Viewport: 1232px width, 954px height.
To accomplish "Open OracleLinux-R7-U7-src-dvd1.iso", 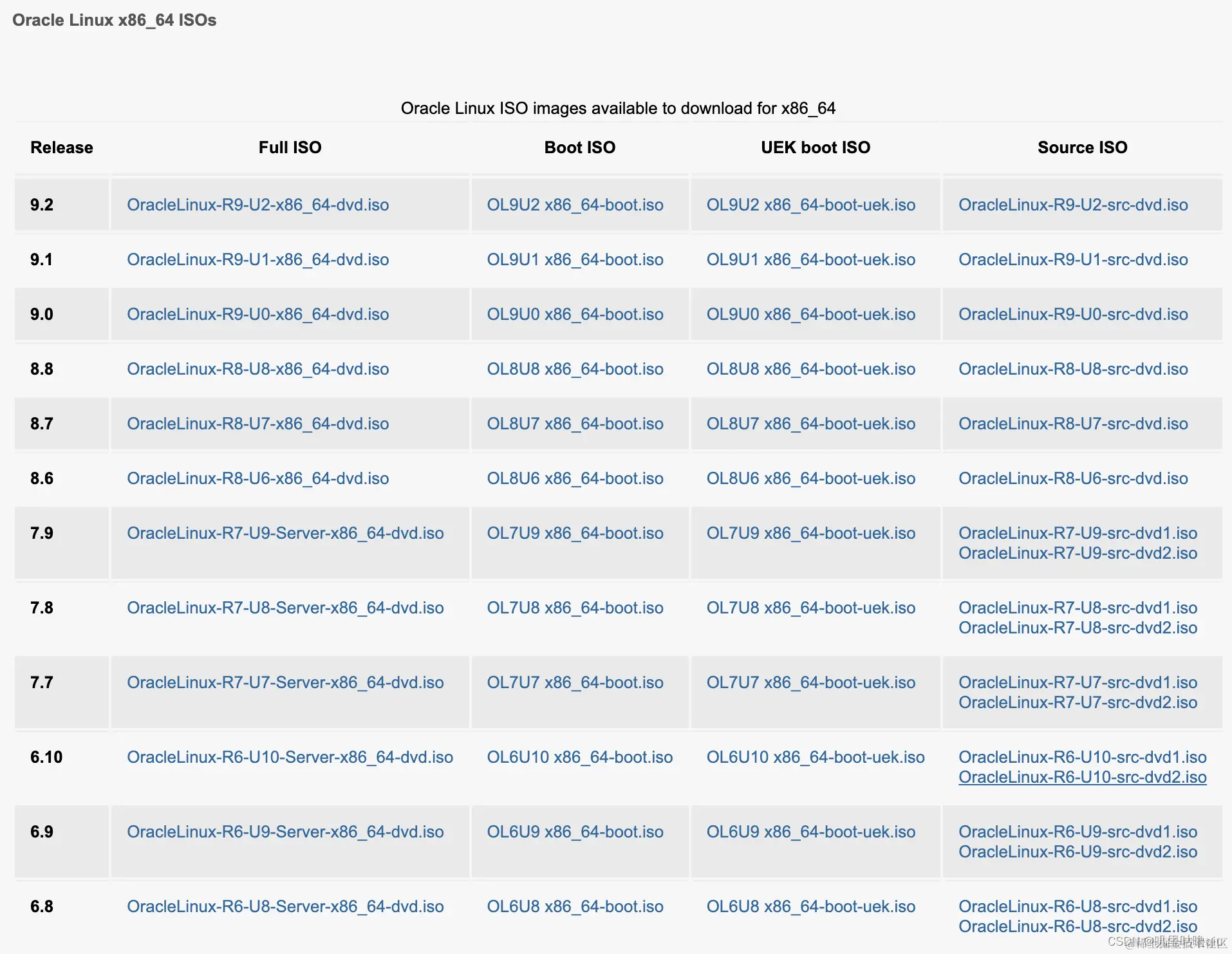I will pos(1078,682).
